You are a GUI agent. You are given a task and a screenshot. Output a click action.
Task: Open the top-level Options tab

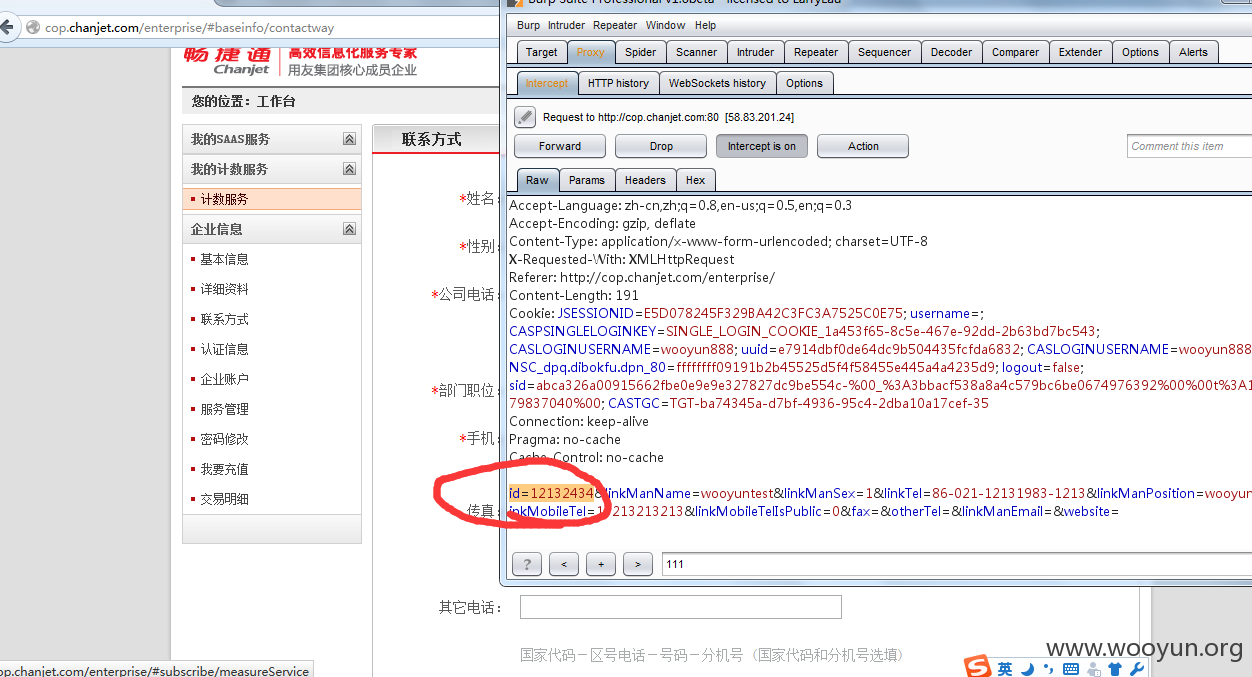(1140, 52)
